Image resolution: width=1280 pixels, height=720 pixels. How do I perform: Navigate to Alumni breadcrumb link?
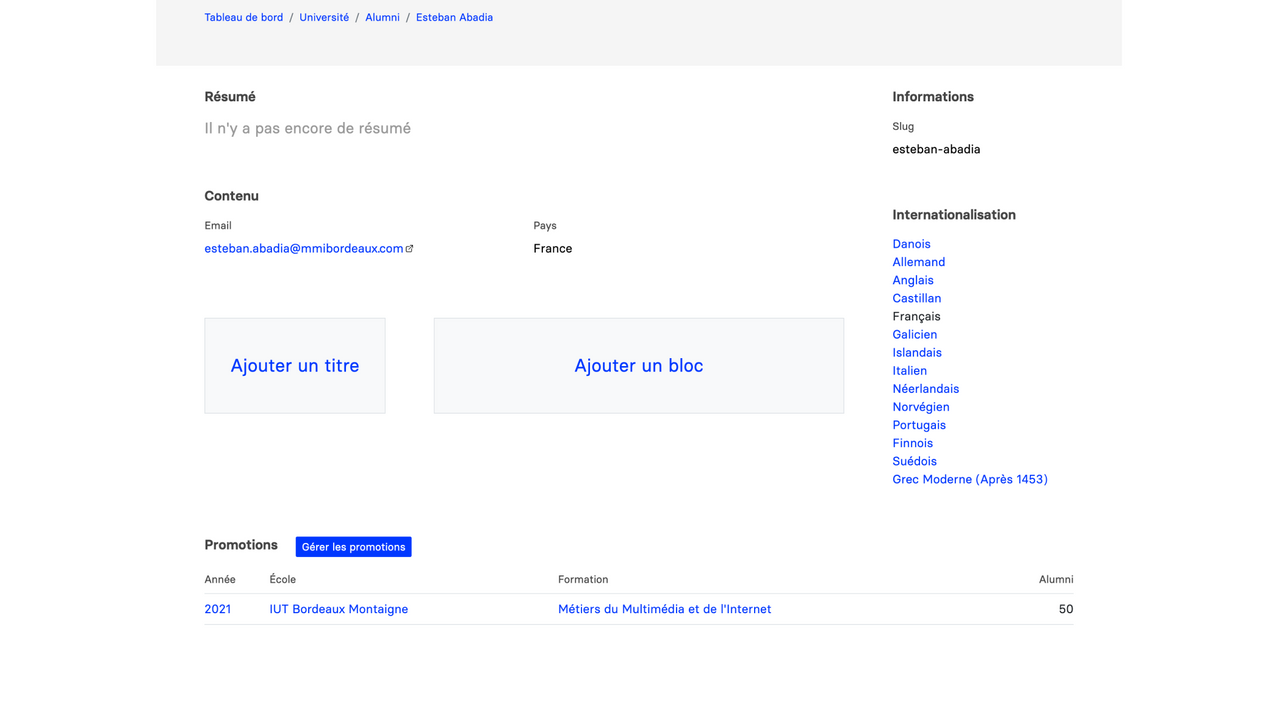[x=382, y=17]
